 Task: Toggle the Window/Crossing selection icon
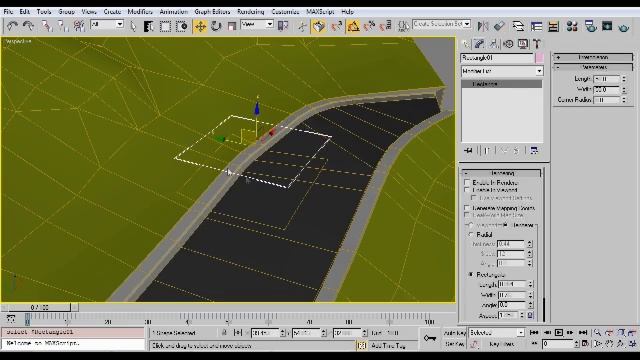point(182,27)
